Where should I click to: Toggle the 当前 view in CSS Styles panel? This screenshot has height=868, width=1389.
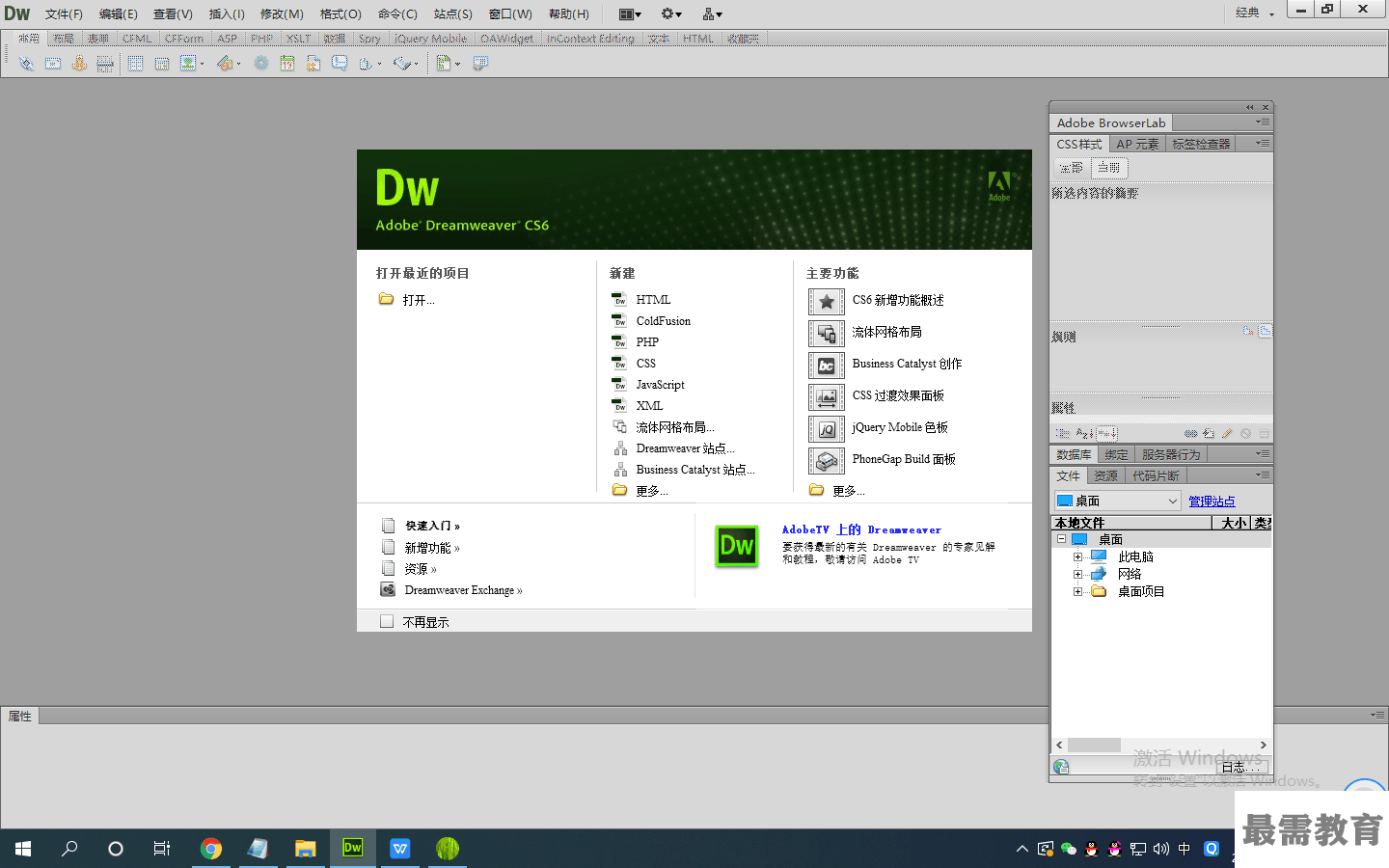coord(1109,168)
